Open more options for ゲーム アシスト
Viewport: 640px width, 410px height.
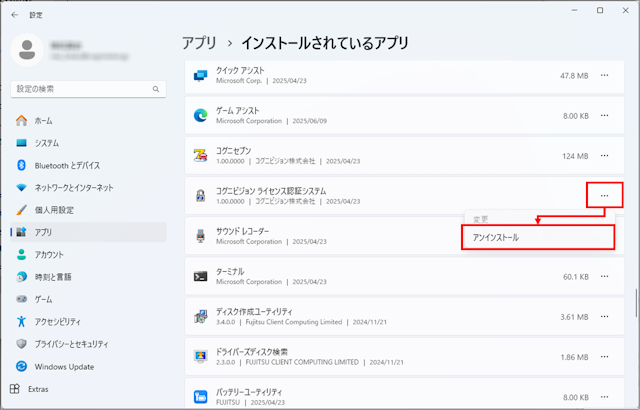point(604,116)
